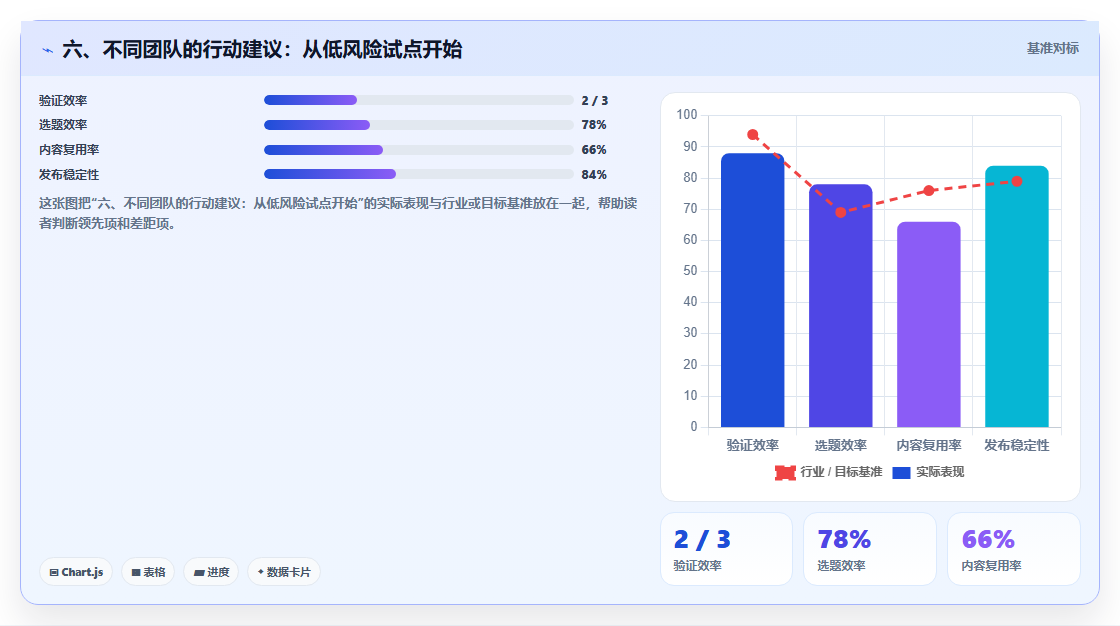Click the 100 y-axis tick label
This screenshot has width=1120, height=626.
point(686,114)
